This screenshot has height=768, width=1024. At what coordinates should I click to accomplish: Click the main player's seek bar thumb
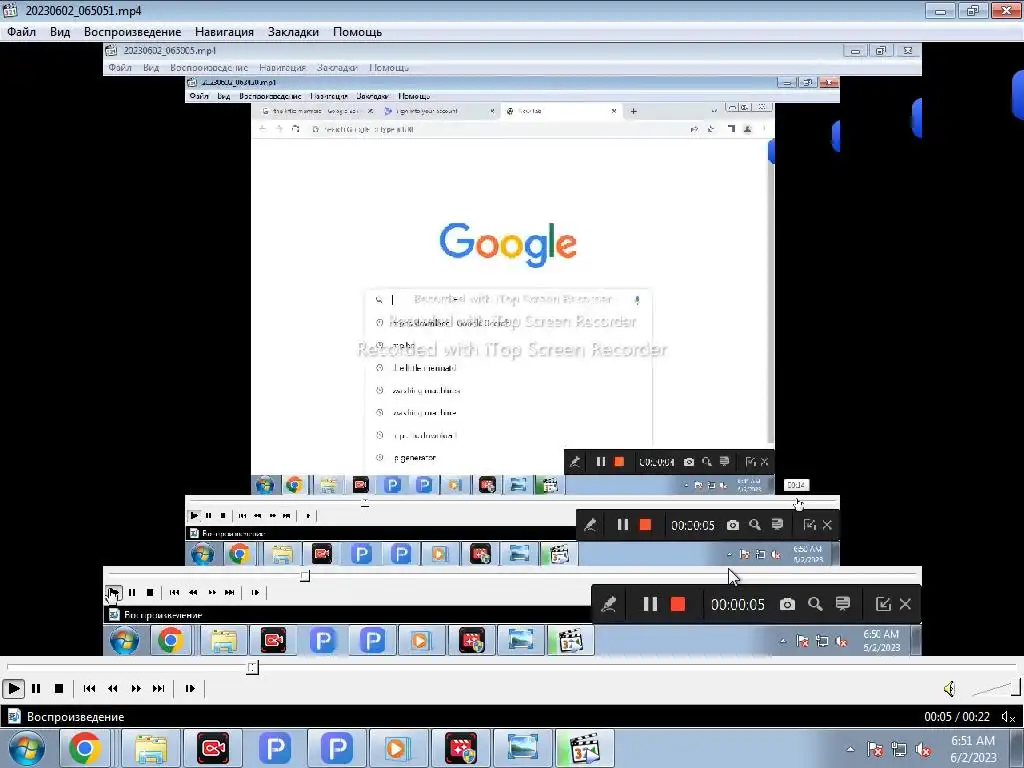[253, 667]
